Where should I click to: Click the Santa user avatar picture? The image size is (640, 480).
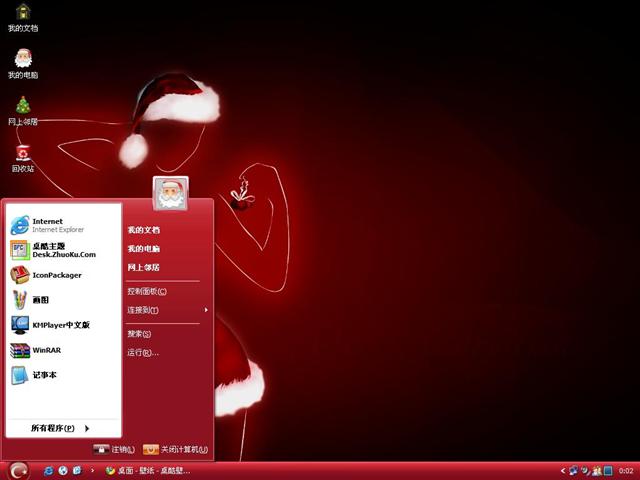click(171, 193)
